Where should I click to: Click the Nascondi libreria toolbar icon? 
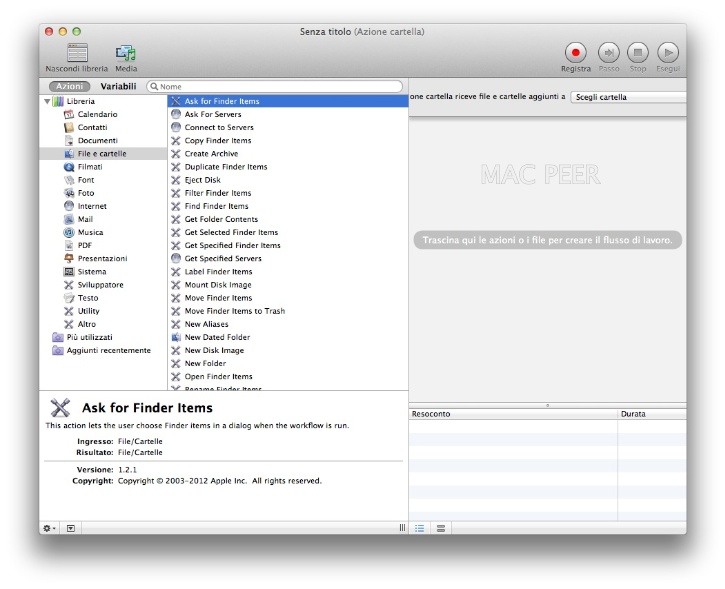[x=77, y=53]
